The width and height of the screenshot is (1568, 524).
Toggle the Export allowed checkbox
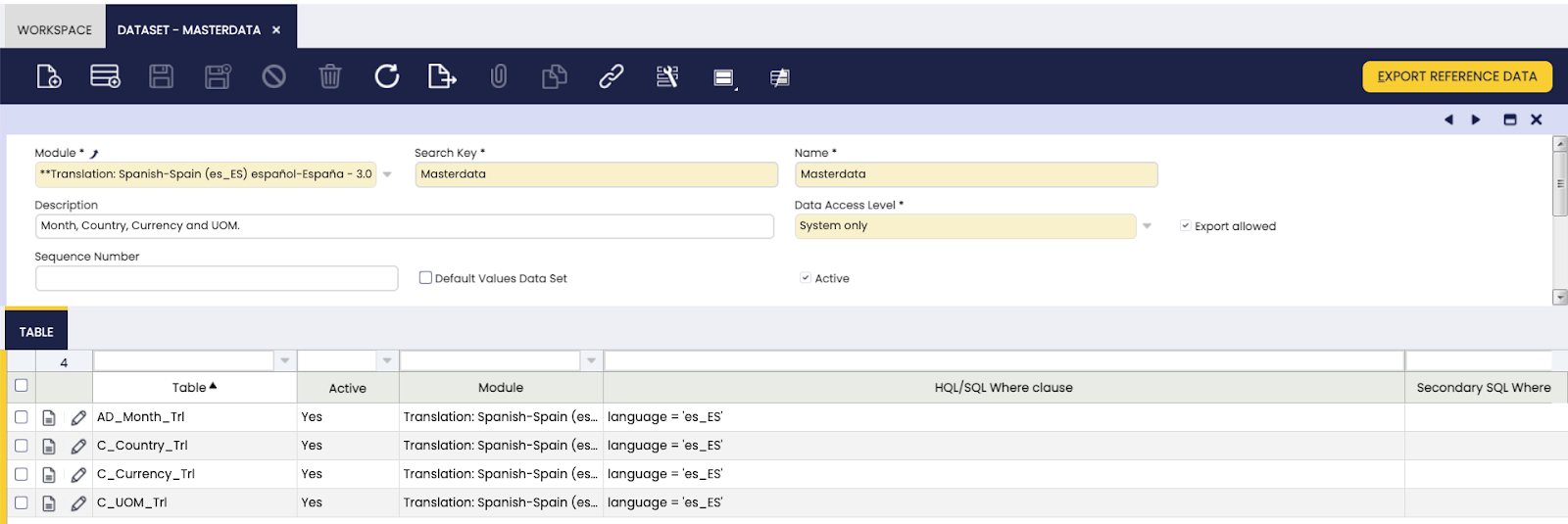click(x=1186, y=226)
